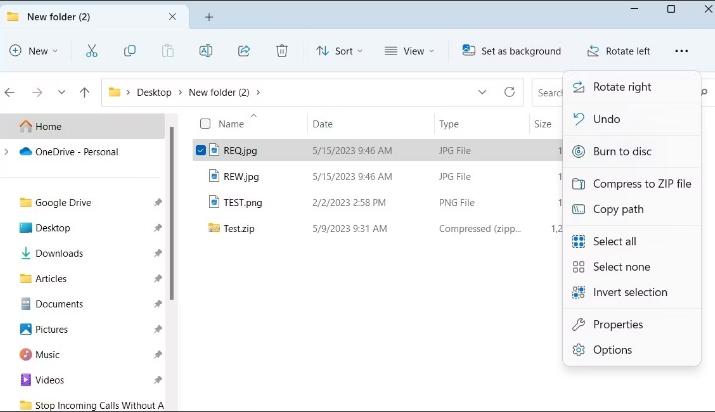Viewport: 715px width, 412px height.
Task: Go up one folder level arrow
Action: (x=84, y=93)
